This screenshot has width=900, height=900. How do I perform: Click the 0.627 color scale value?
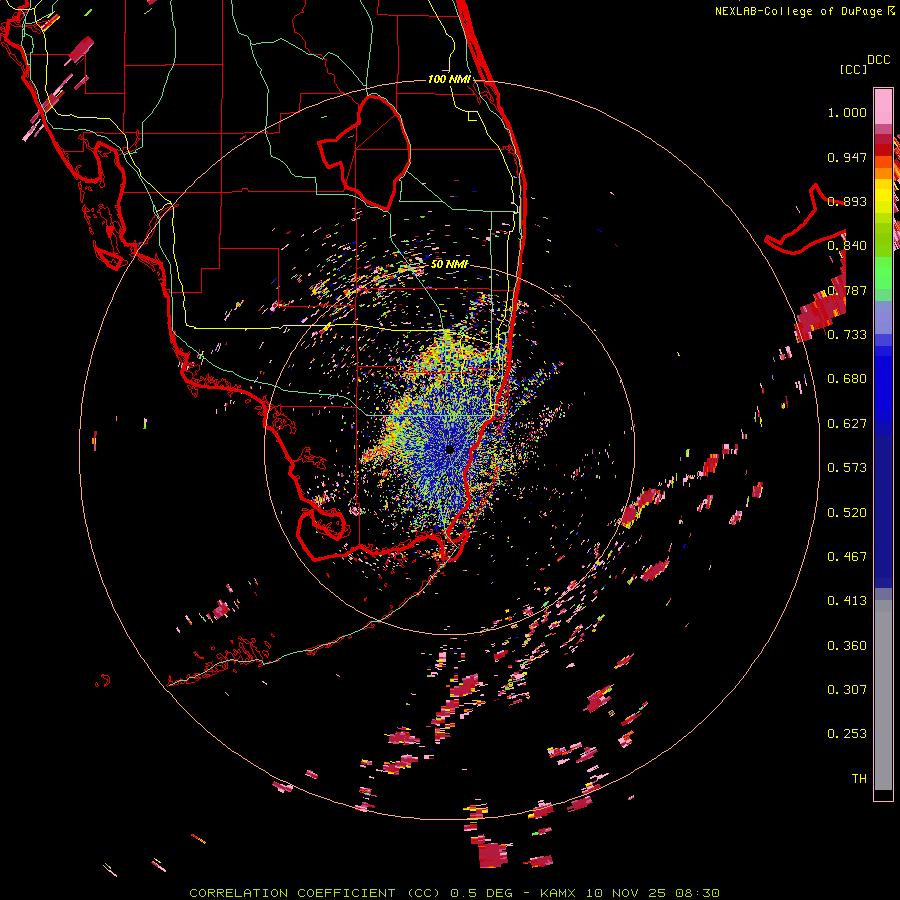pos(847,424)
